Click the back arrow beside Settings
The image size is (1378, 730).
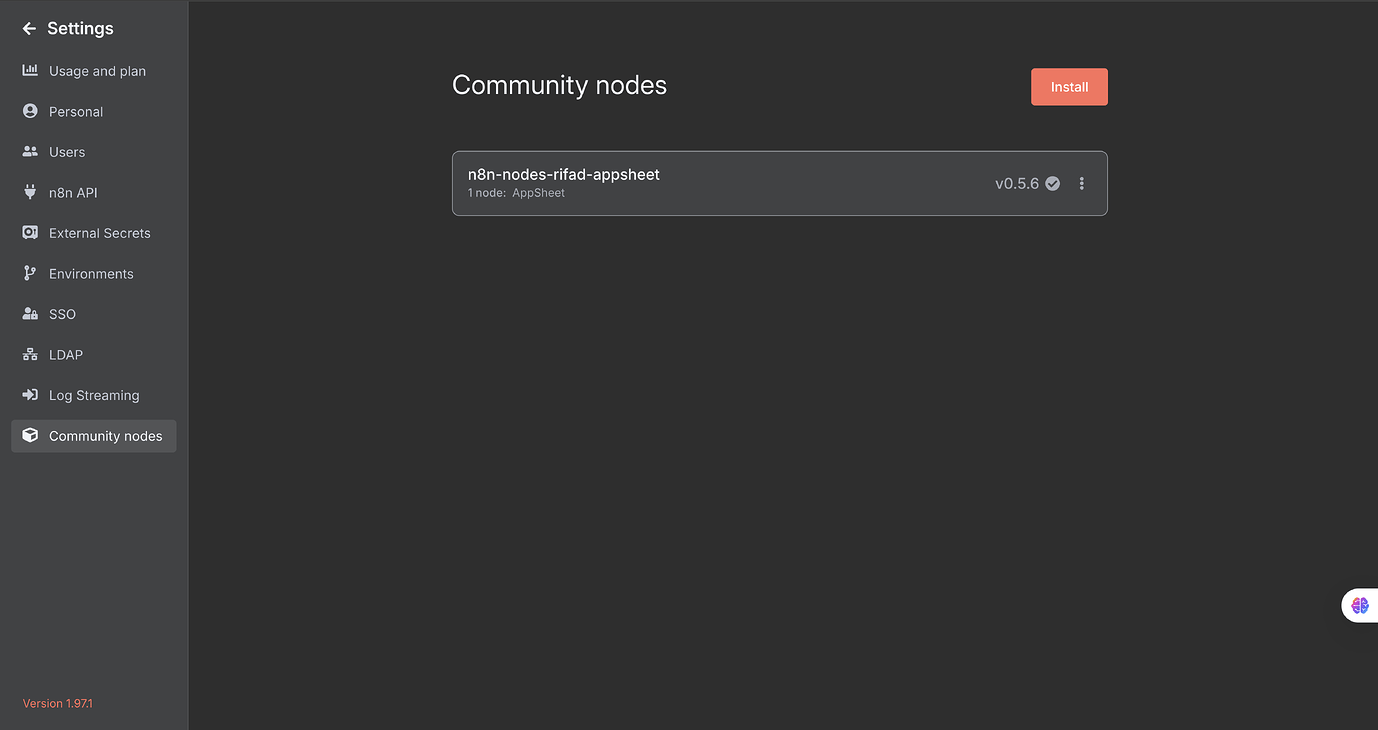tap(27, 28)
